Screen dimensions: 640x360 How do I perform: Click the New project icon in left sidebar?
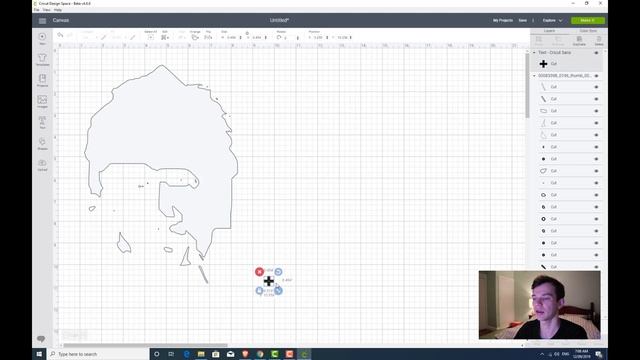point(42,38)
